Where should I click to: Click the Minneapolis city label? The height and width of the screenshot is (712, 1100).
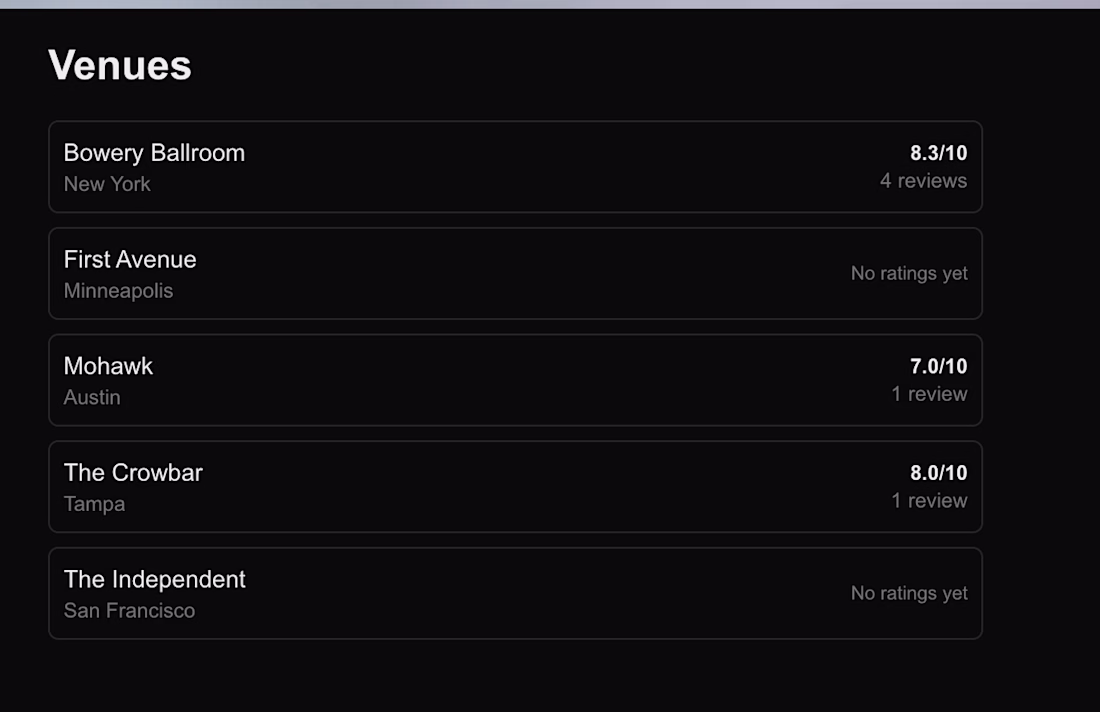point(118,291)
